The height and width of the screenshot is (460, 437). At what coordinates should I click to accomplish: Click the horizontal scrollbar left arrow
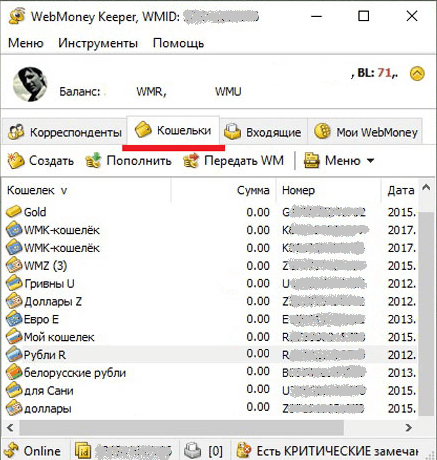[10, 427]
